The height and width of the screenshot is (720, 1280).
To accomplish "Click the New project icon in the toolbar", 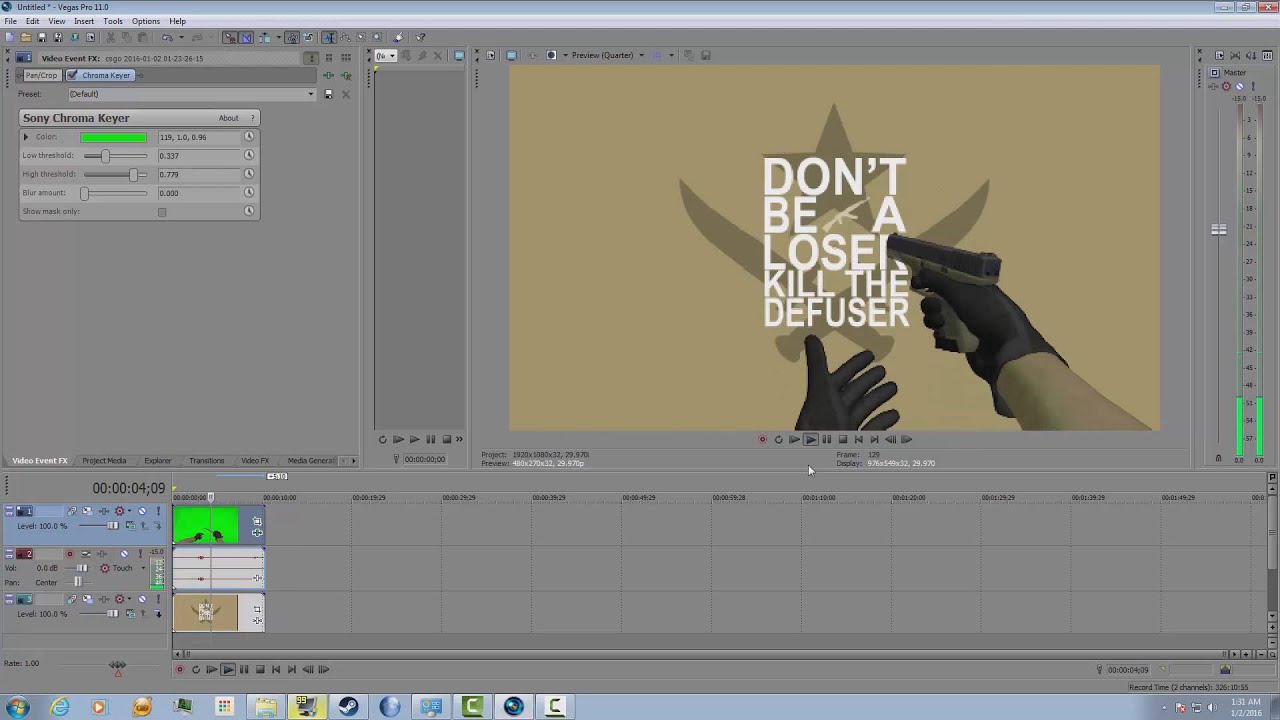I will pos(9,38).
